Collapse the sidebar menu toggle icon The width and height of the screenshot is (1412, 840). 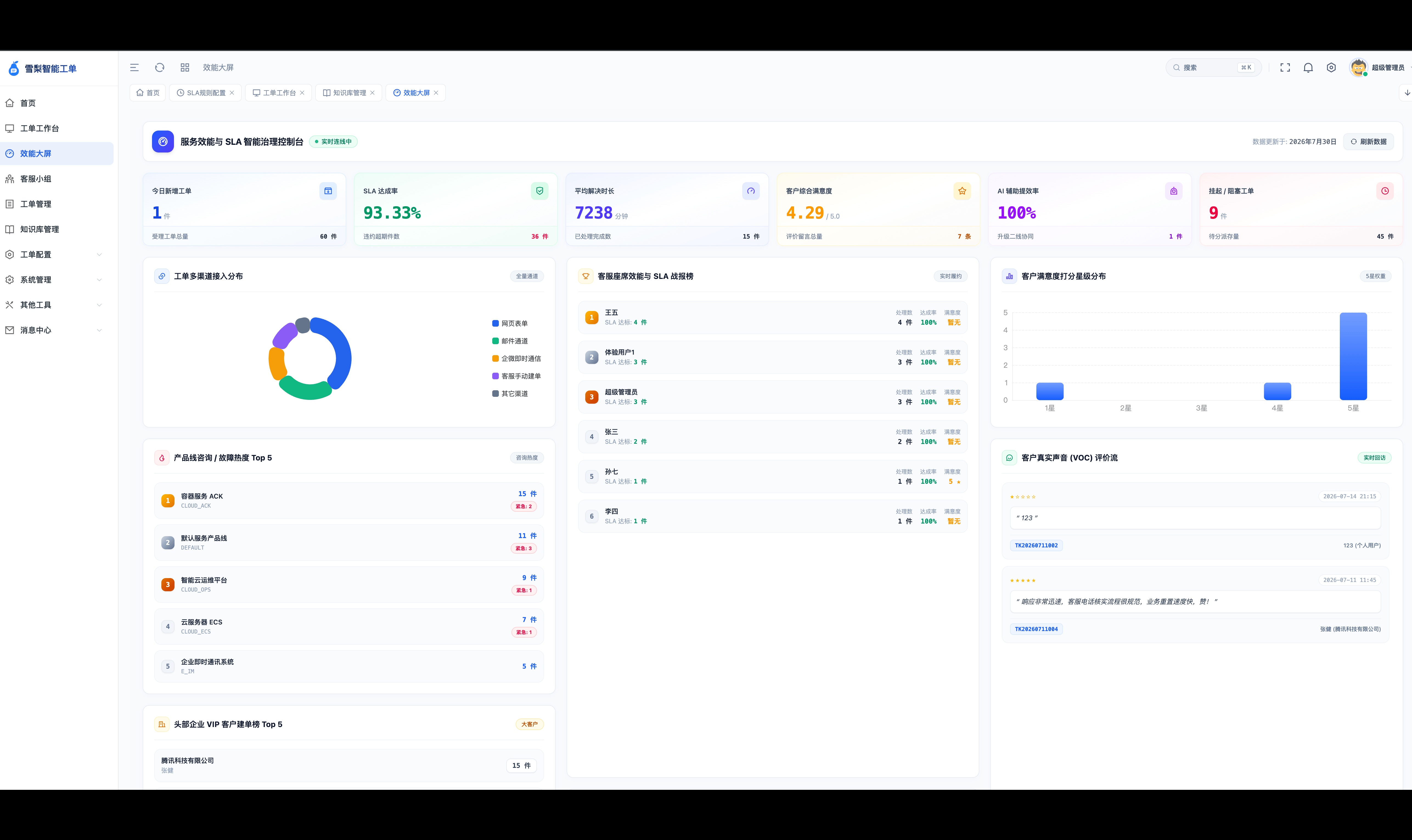134,67
